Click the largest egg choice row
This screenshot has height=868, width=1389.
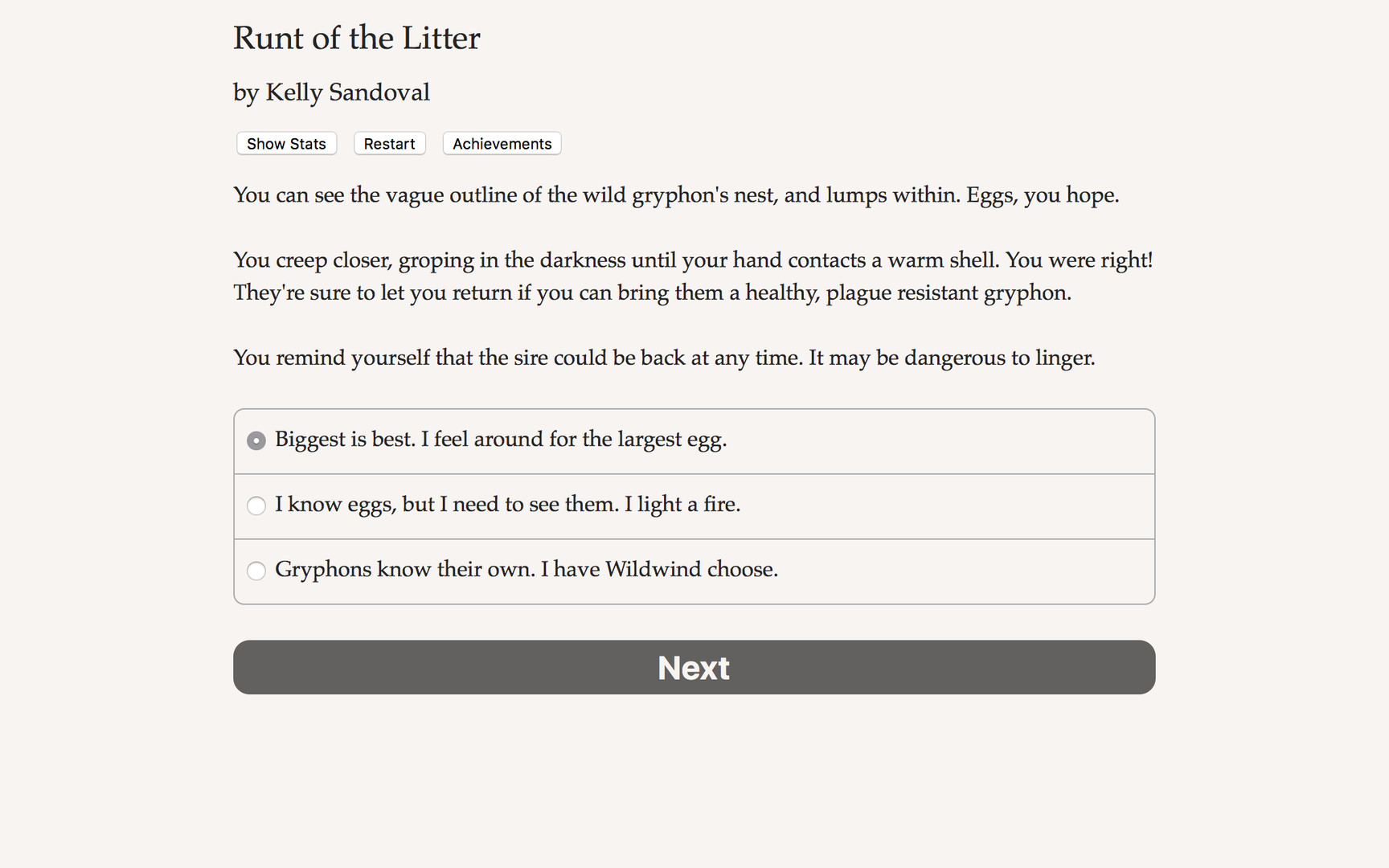tap(693, 440)
